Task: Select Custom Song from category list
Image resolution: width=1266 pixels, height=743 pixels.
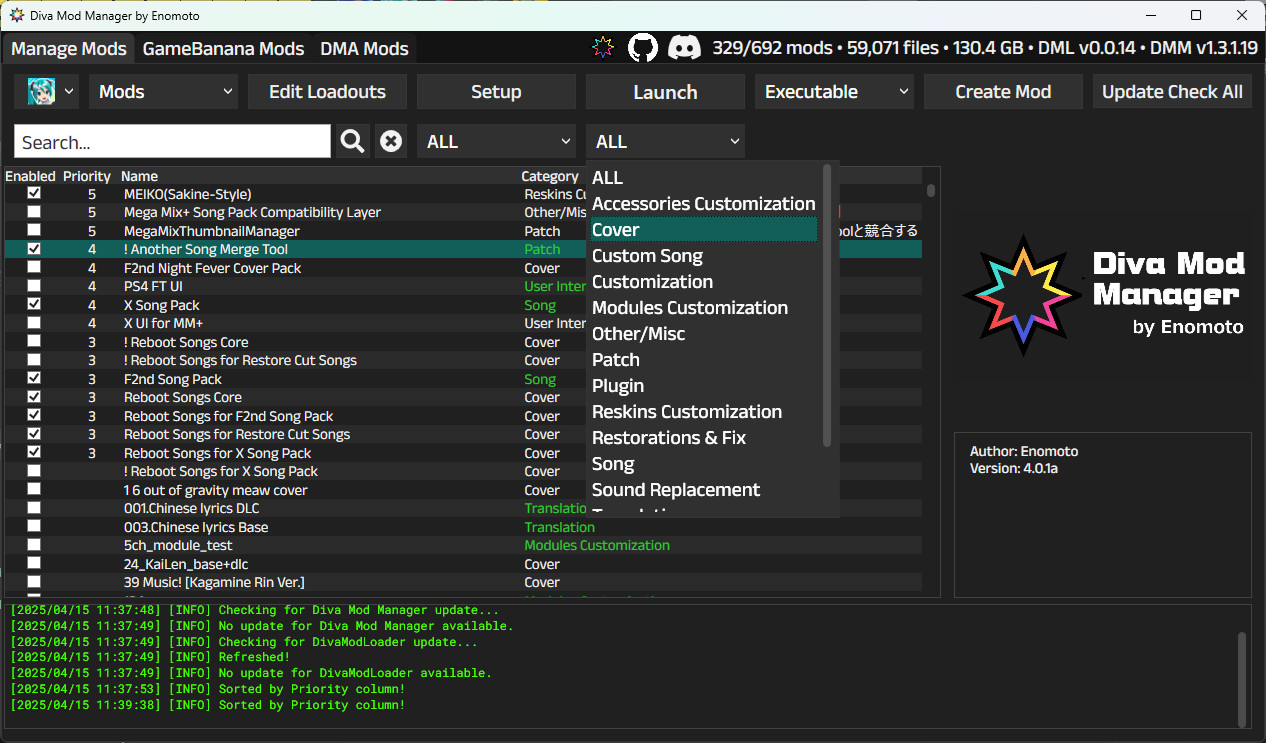Action: pyautogui.click(x=647, y=256)
